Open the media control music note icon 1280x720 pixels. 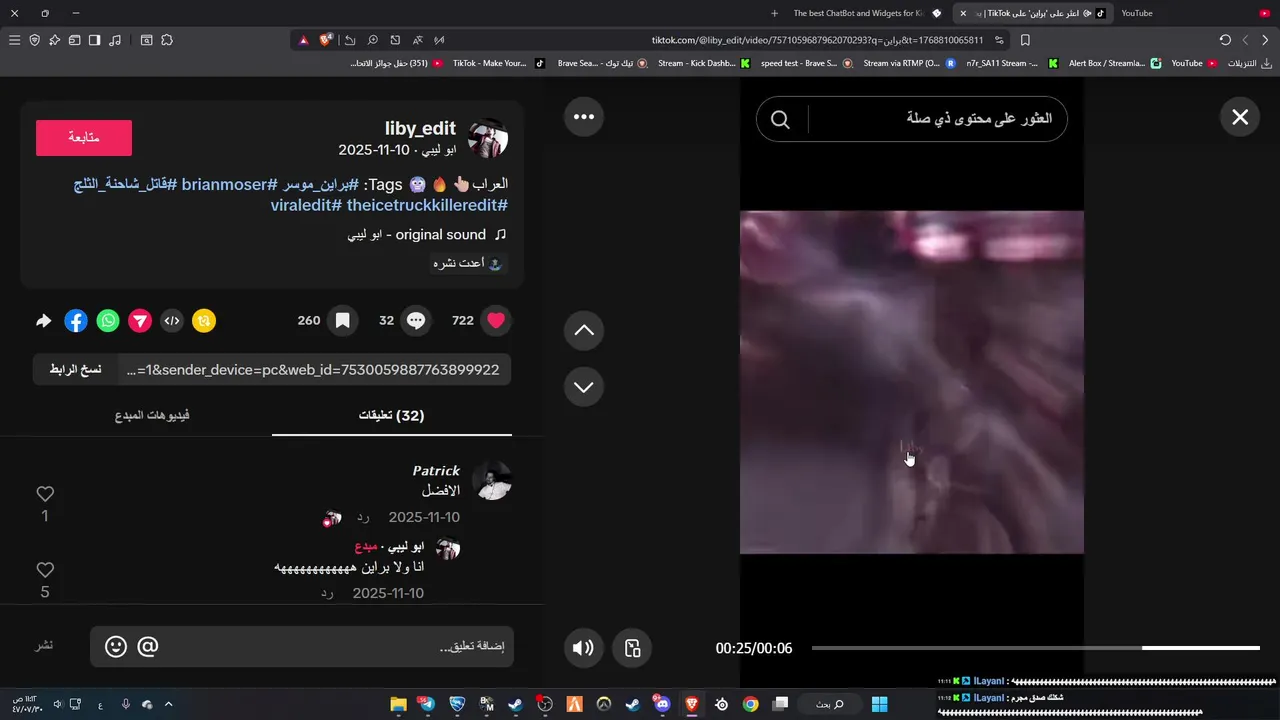click(115, 40)
